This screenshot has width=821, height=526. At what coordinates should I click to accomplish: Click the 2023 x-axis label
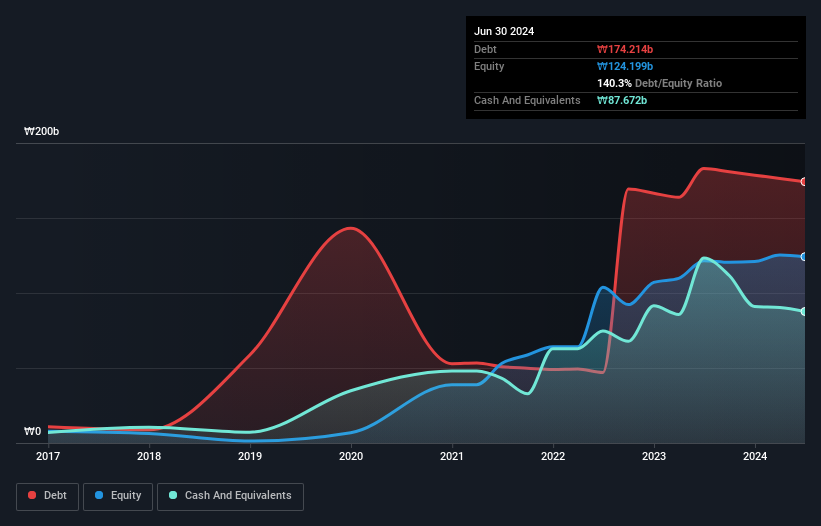coord(654,456)
